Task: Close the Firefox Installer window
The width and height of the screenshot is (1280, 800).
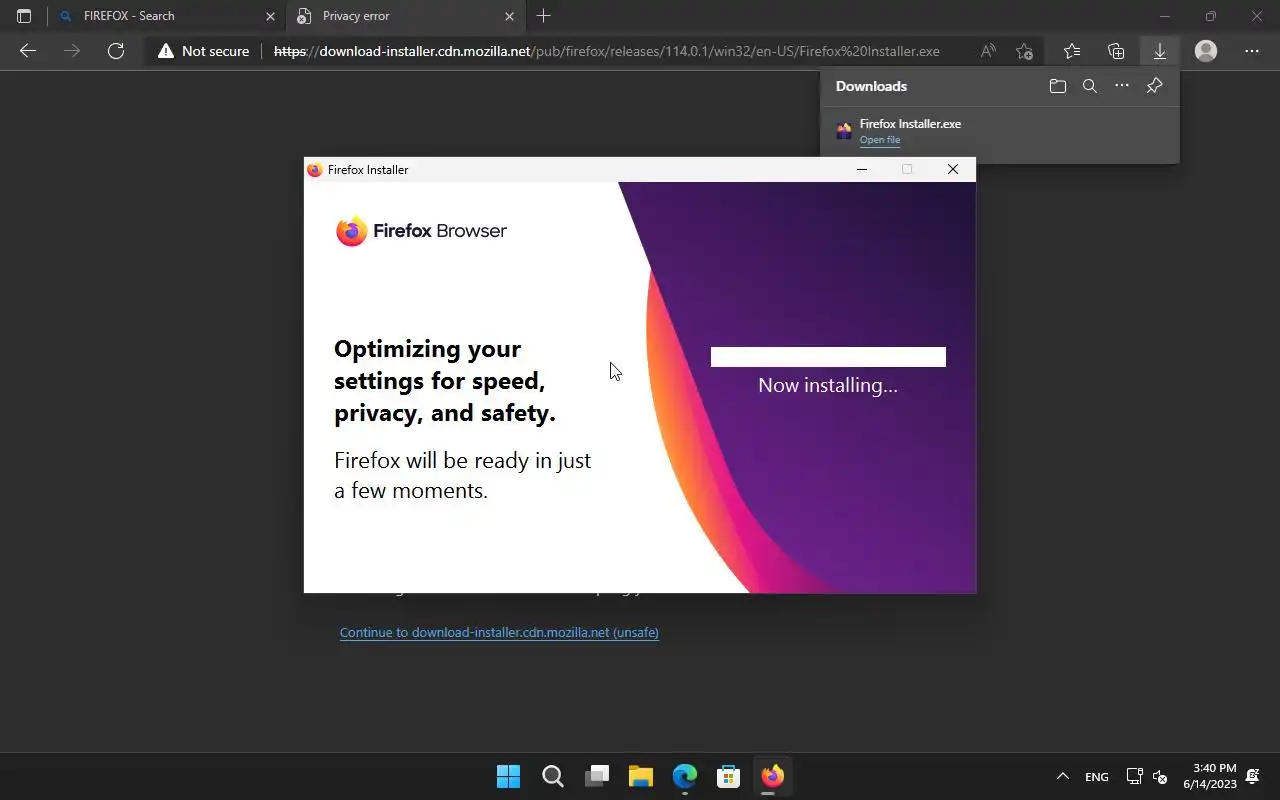Action: [953, 170]
